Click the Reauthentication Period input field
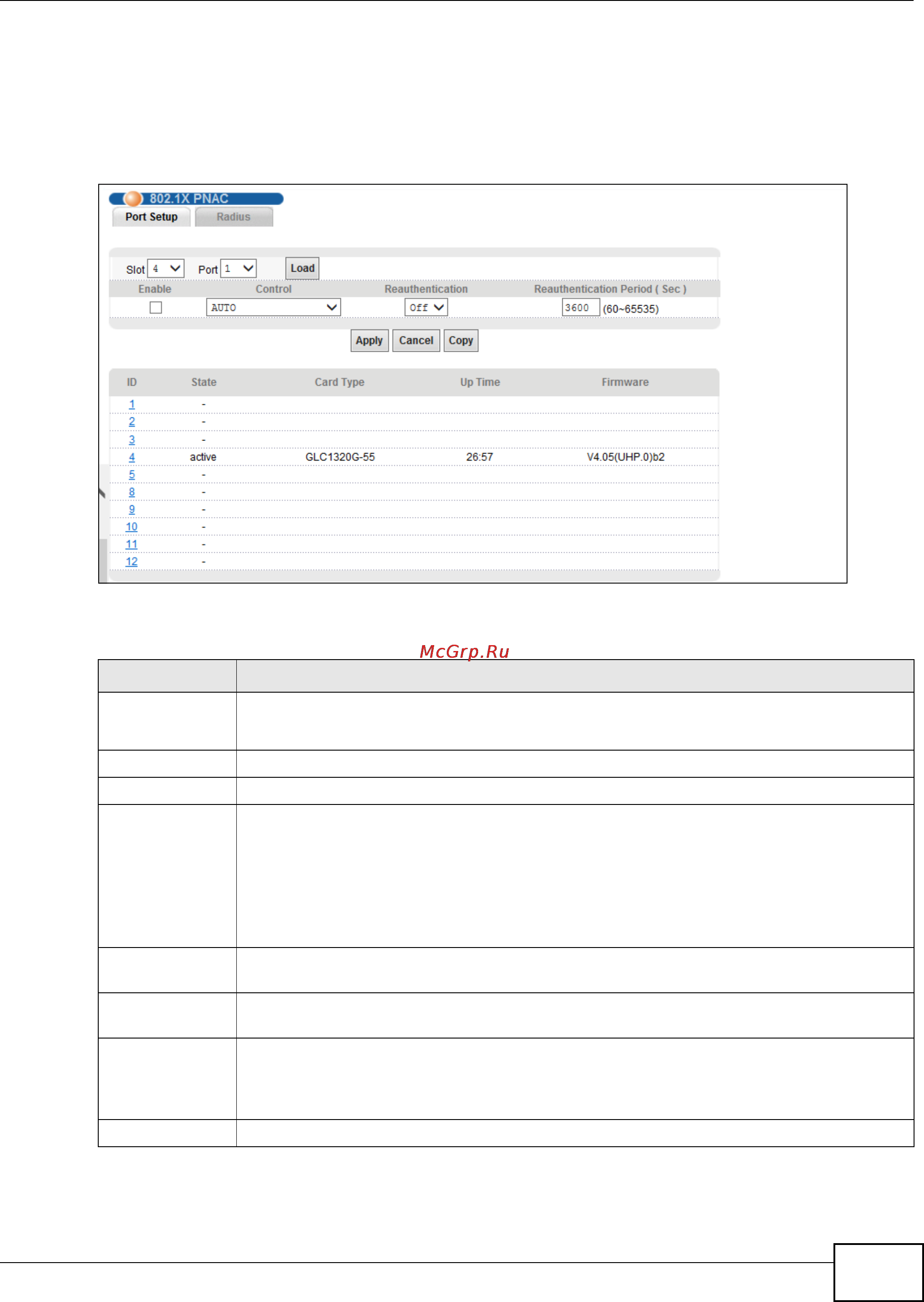This screenshot has height=1302, width=924. pos(580,308)
